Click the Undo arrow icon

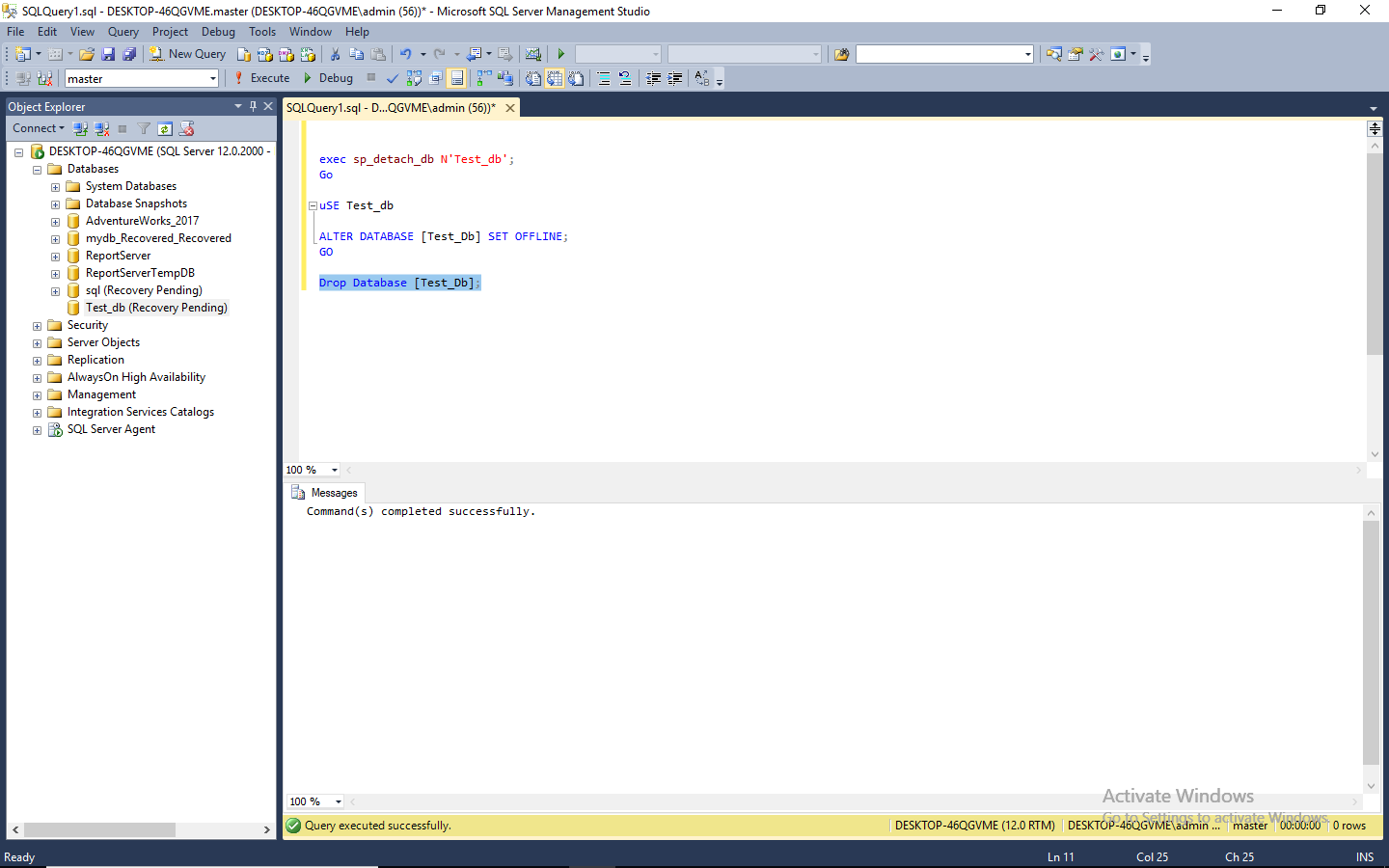pos(406,54)
